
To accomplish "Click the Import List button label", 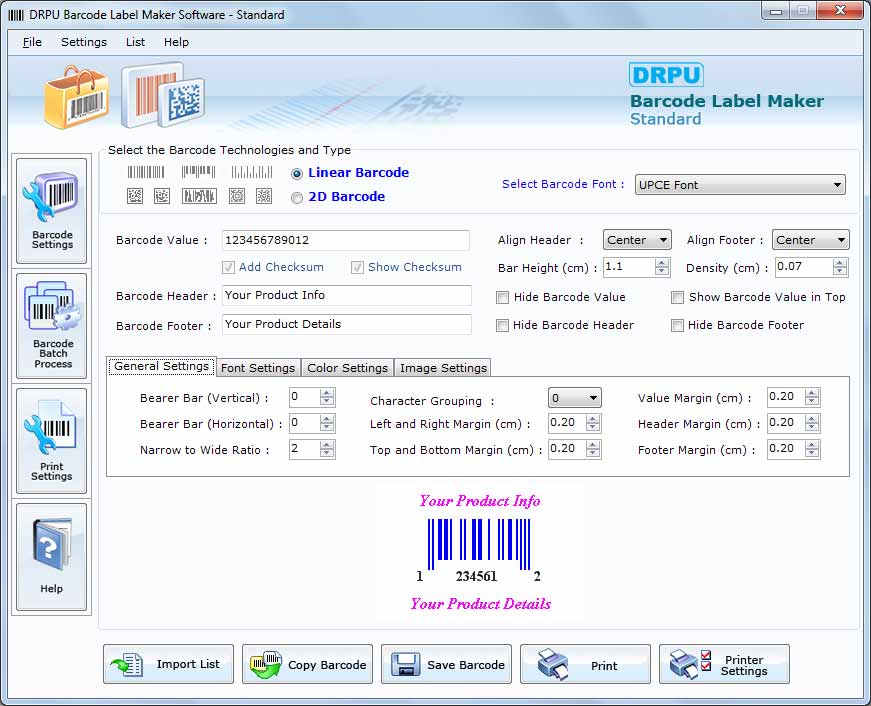I will coord(188,664).
